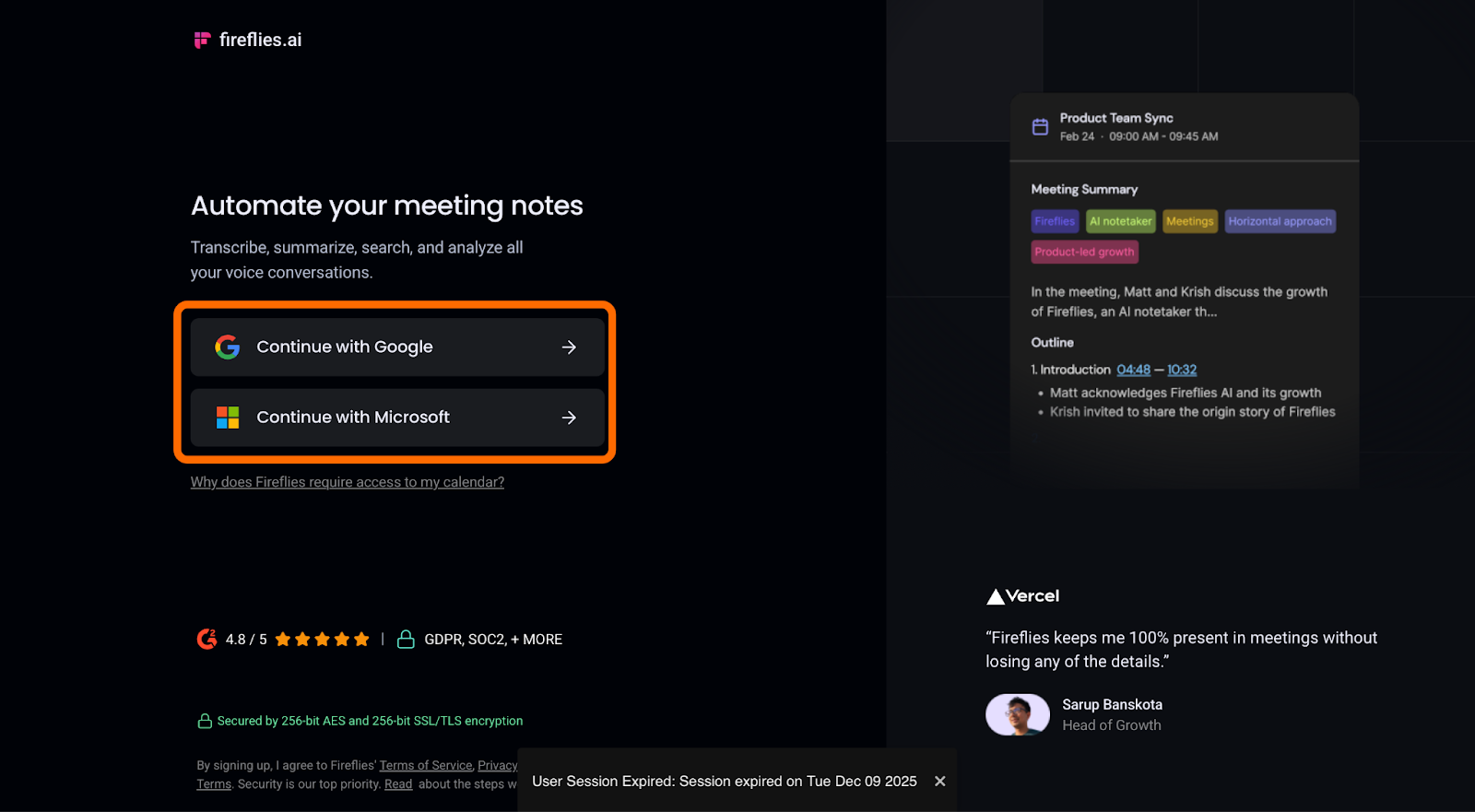Click the arrow on the Google button
Screen dimensions: 1475x812
(x=569, y=347)
